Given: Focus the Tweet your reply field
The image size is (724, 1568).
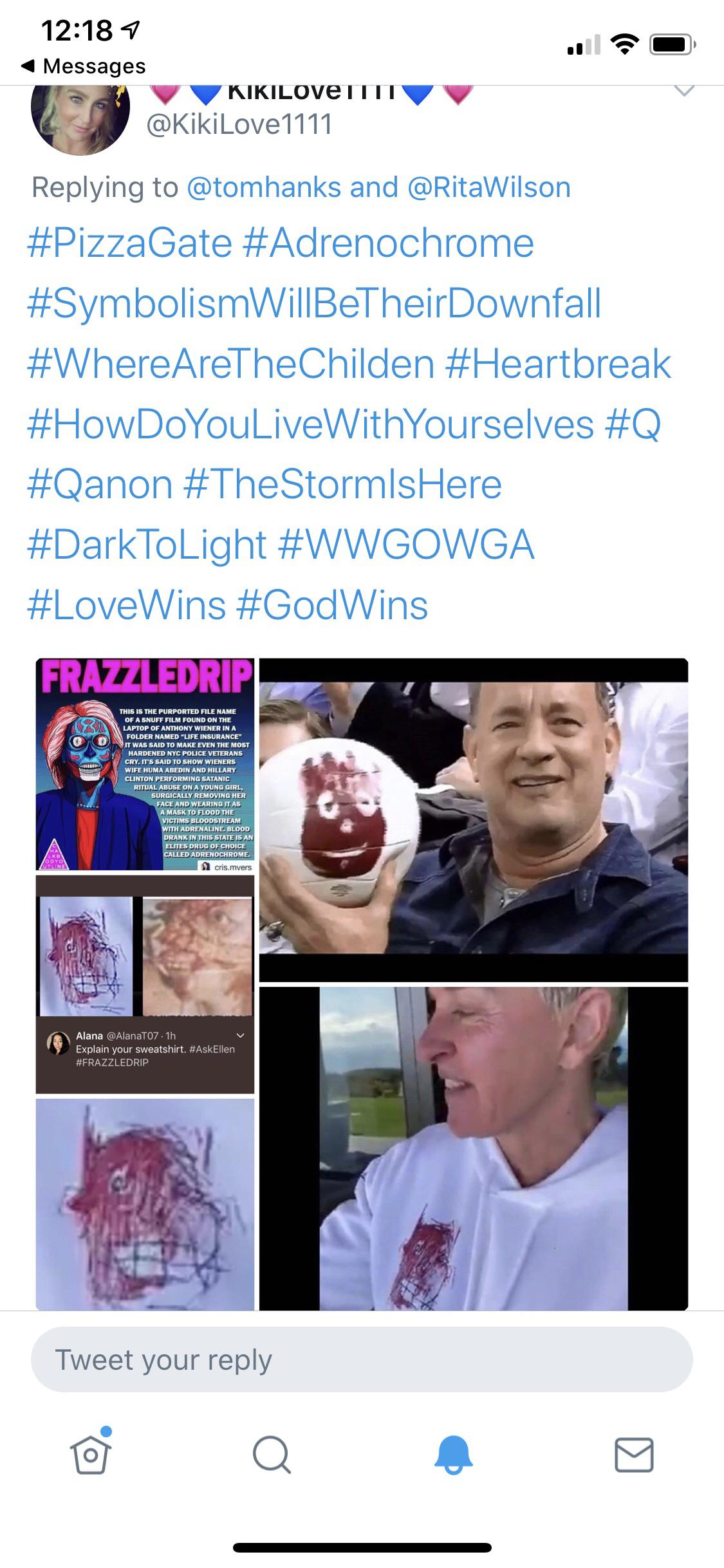Looking at the screenshot, I should [x=362, y=1359].
